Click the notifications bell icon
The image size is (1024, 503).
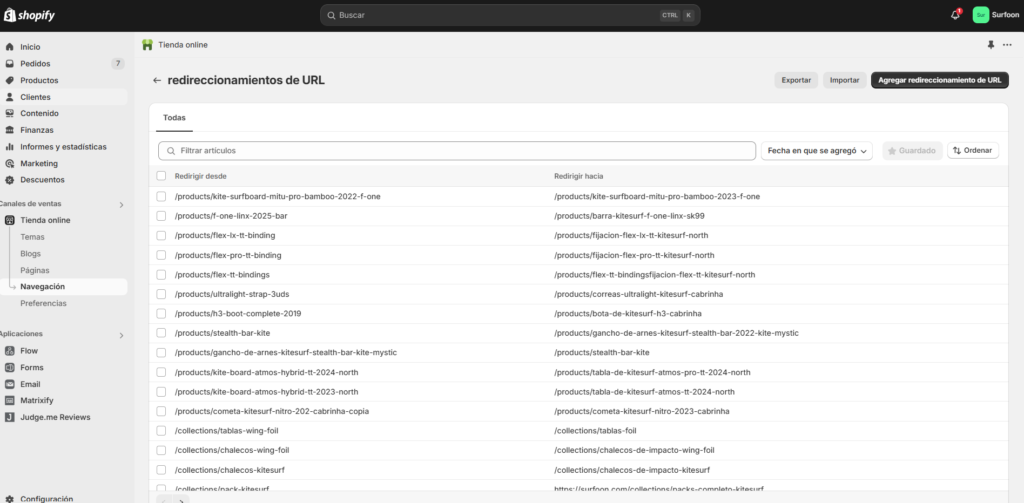(955, 15)
